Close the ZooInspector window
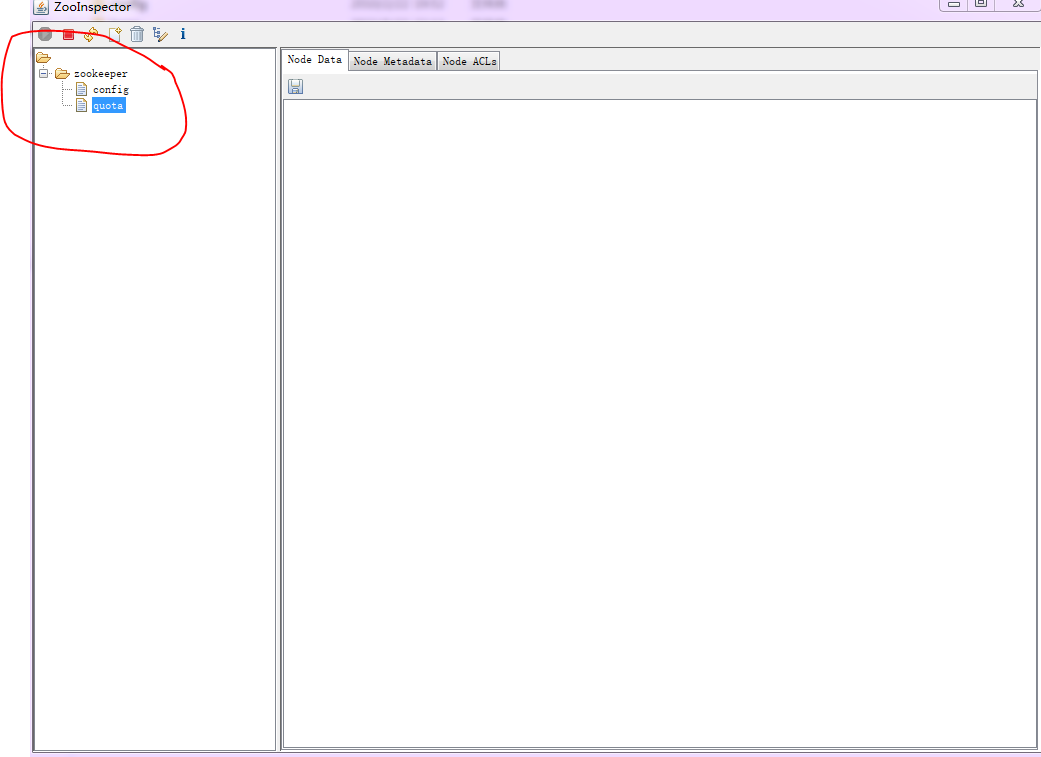 coord(1018,4)
